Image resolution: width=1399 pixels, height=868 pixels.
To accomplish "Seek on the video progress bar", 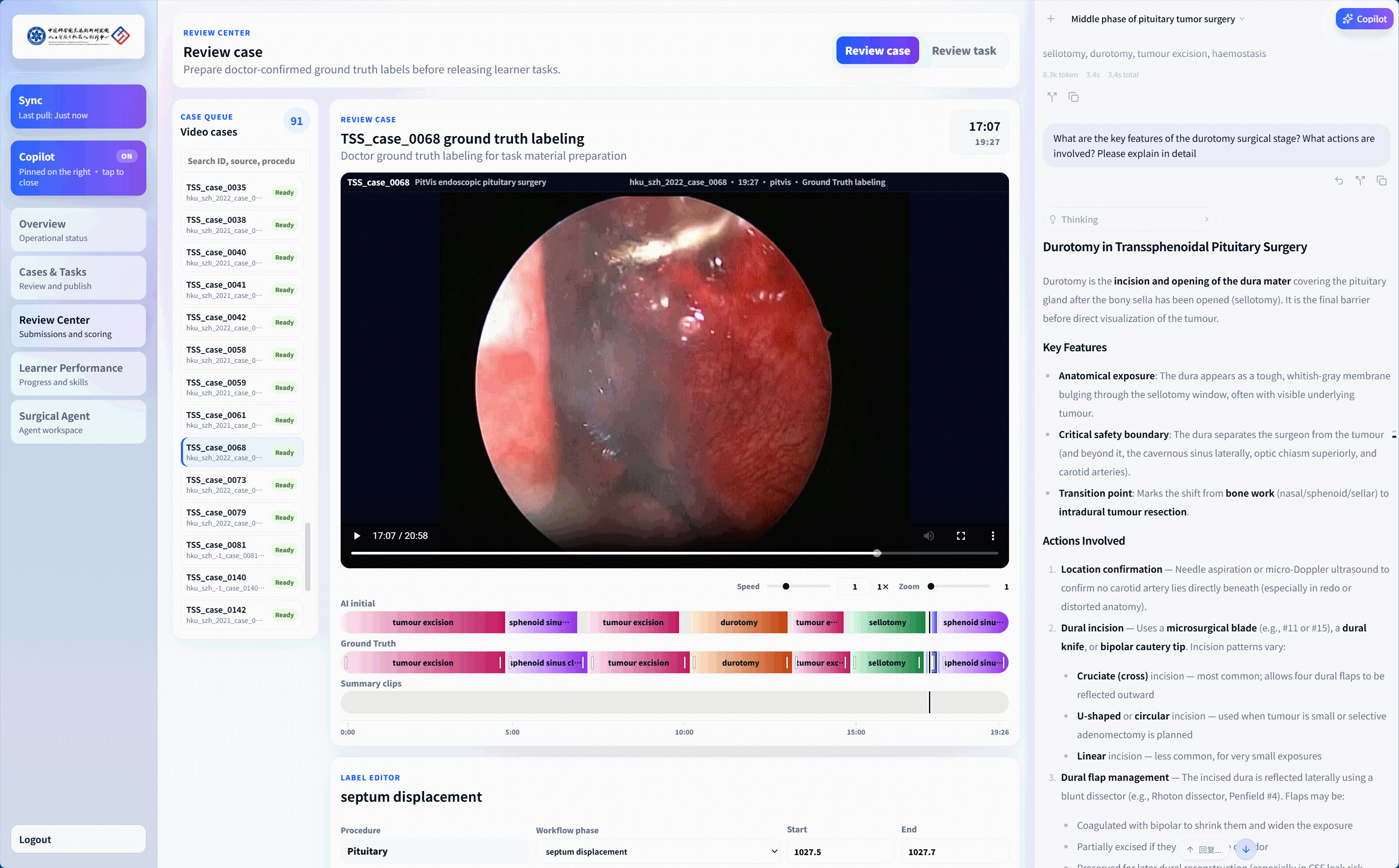I will [675, 554].
